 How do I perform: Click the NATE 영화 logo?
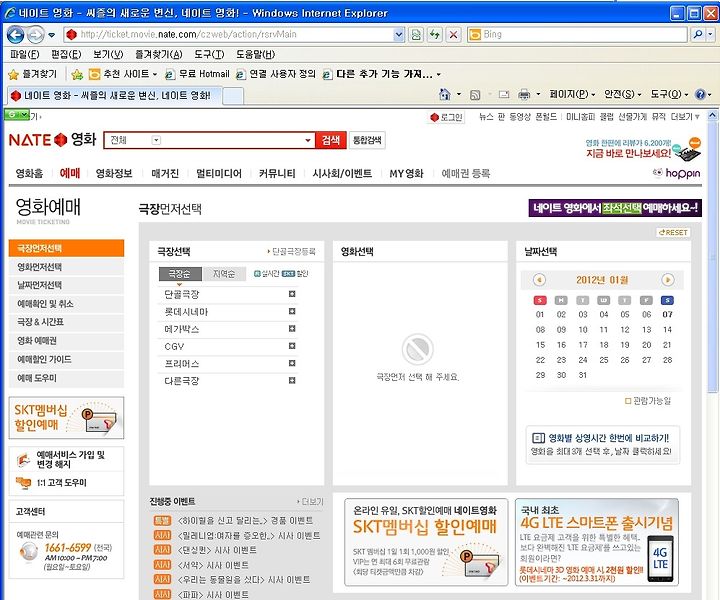tap(52, 140)
